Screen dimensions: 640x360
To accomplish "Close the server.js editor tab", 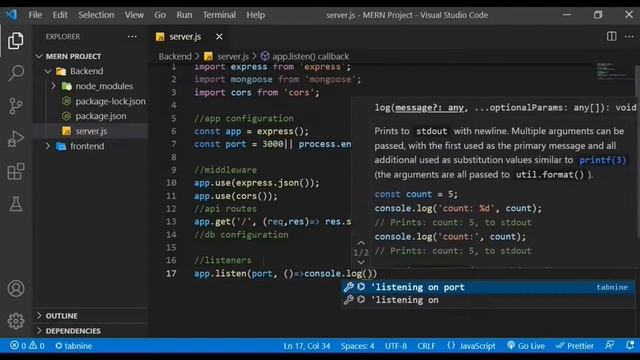I will [219, 37].
